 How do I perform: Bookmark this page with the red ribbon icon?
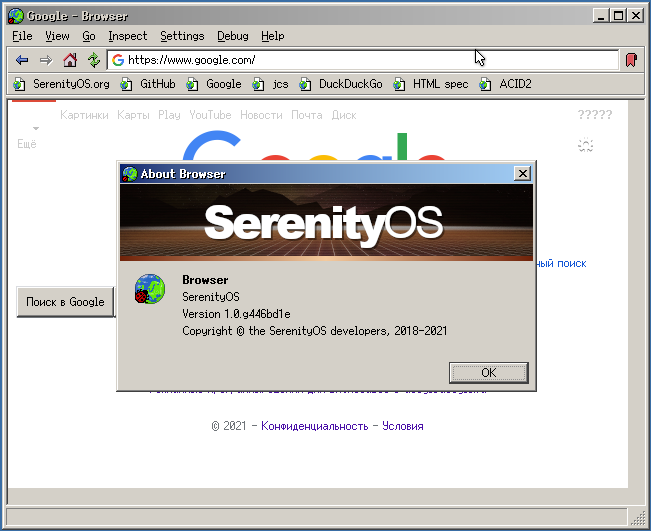(x=631, y=60)
